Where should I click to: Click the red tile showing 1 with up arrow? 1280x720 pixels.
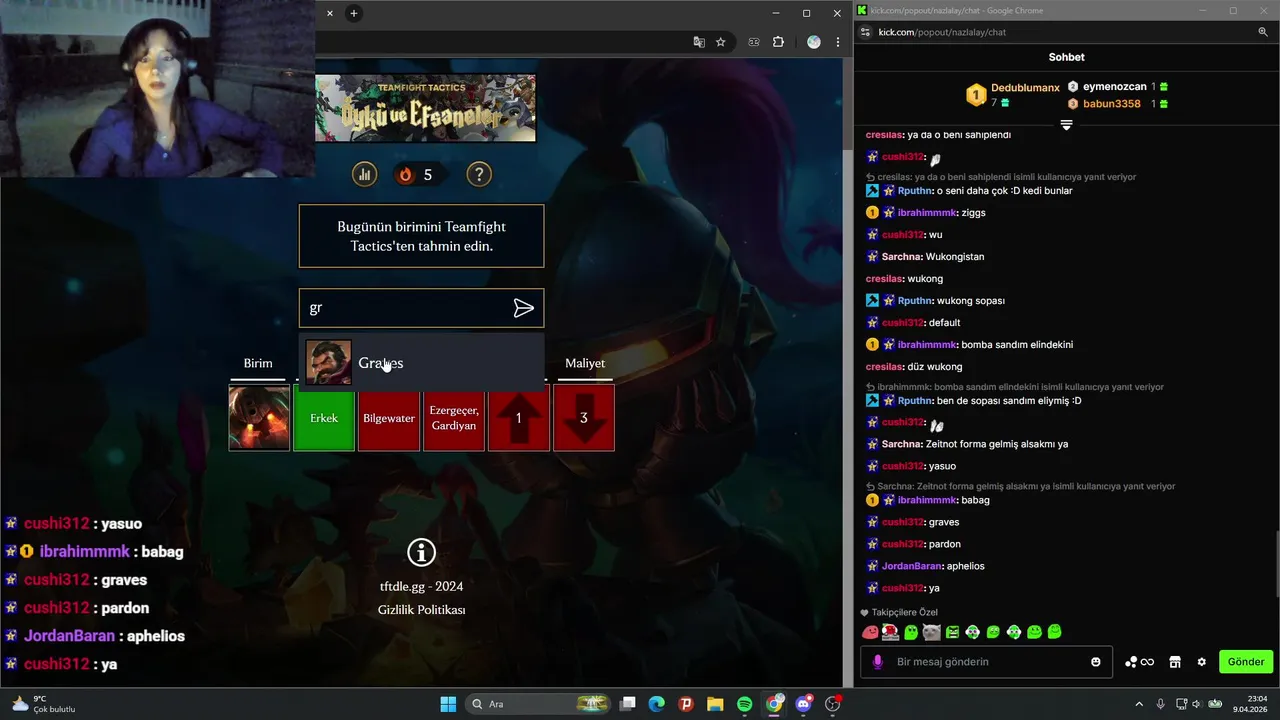pos(519,418)
